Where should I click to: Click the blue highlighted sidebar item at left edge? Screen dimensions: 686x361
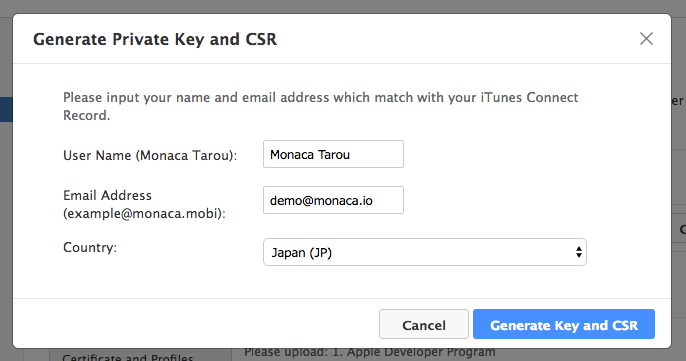tap(6, 109)
